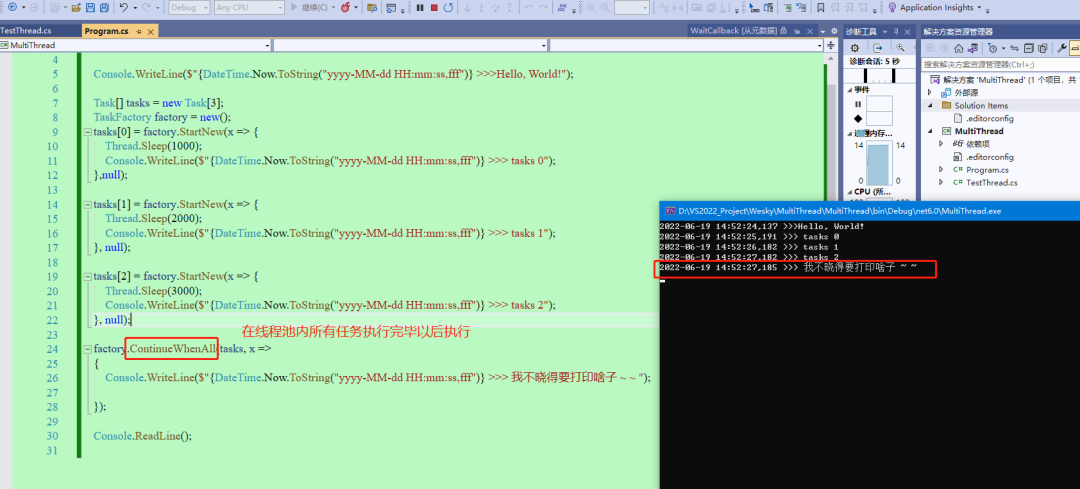Open editor tab settings gear icon

pyautogui.click(x=834, y=31)
